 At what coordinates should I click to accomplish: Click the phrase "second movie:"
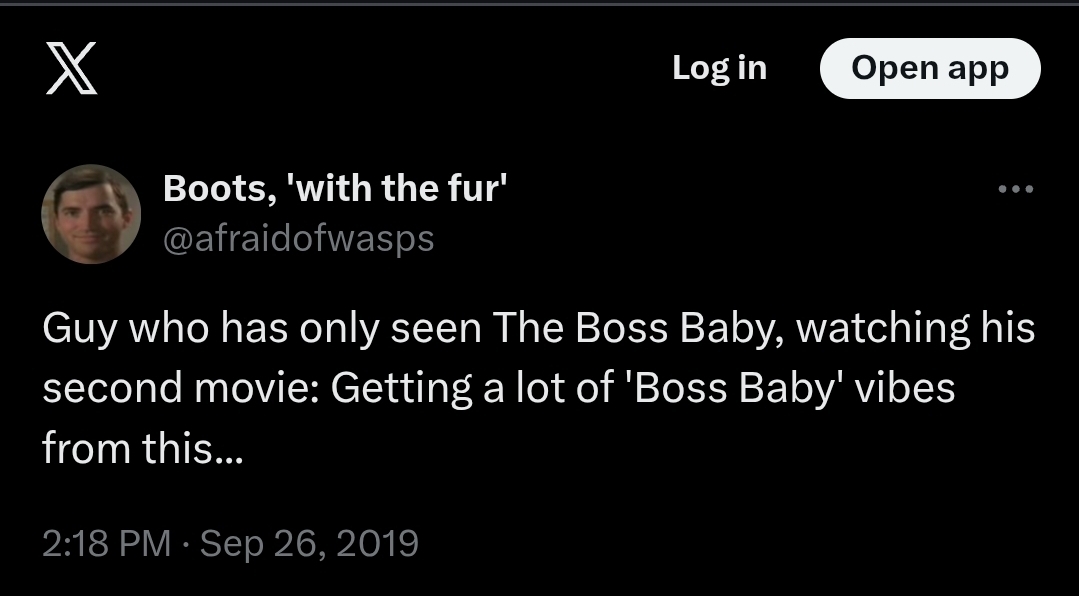pyautogui.click(x=180, y=388)
